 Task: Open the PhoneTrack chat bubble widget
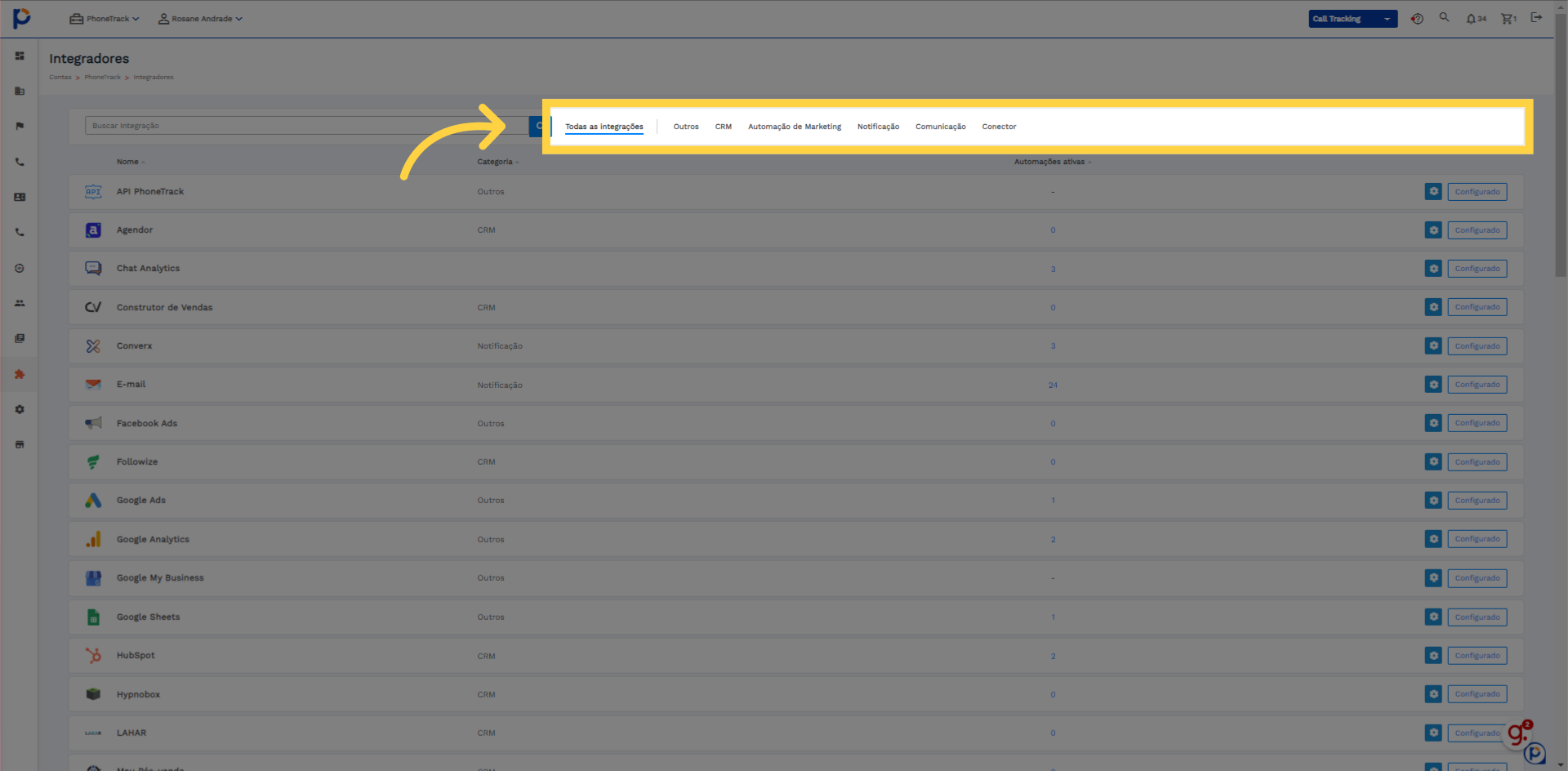(1535, 754)
